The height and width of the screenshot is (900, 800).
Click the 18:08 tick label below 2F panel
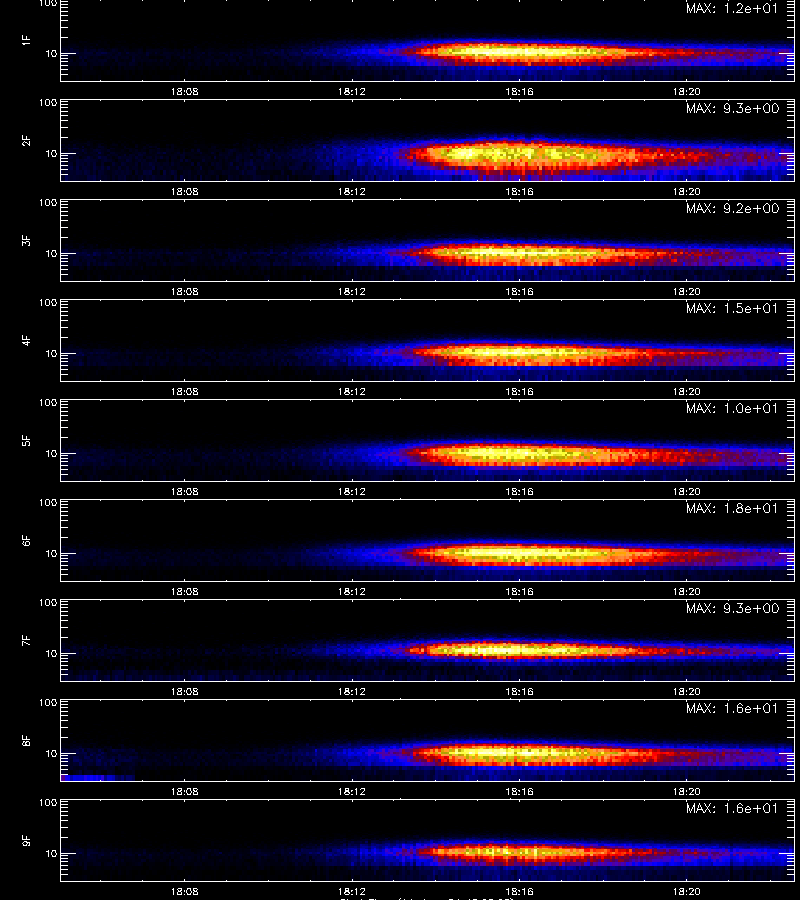tap(184, 192)
